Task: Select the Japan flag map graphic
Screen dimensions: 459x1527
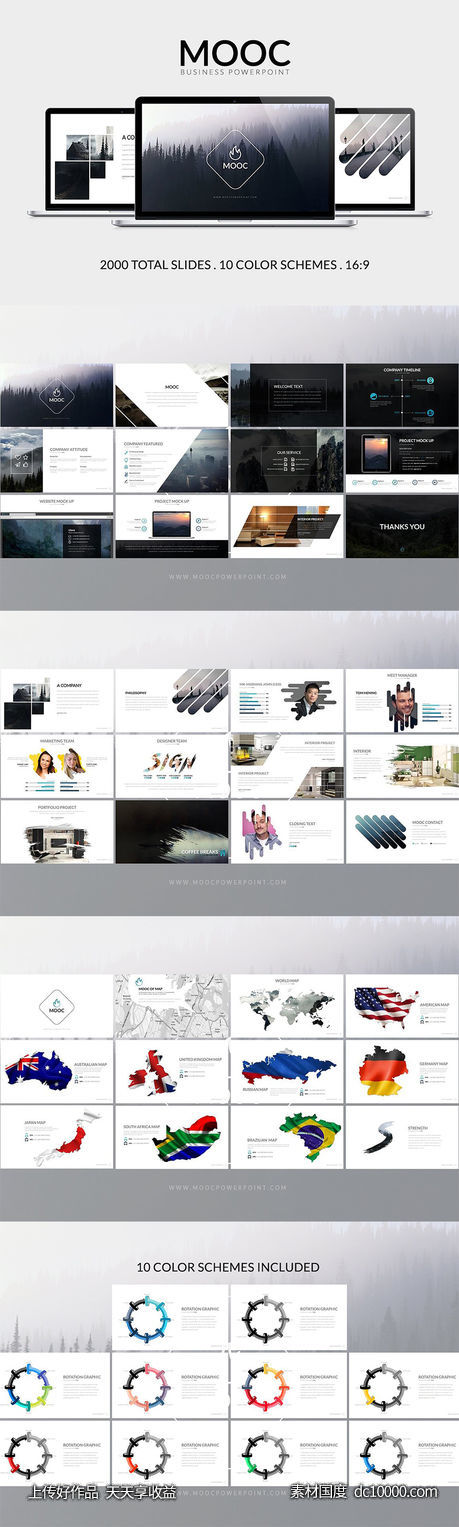Action: [x=72, y=1136]
